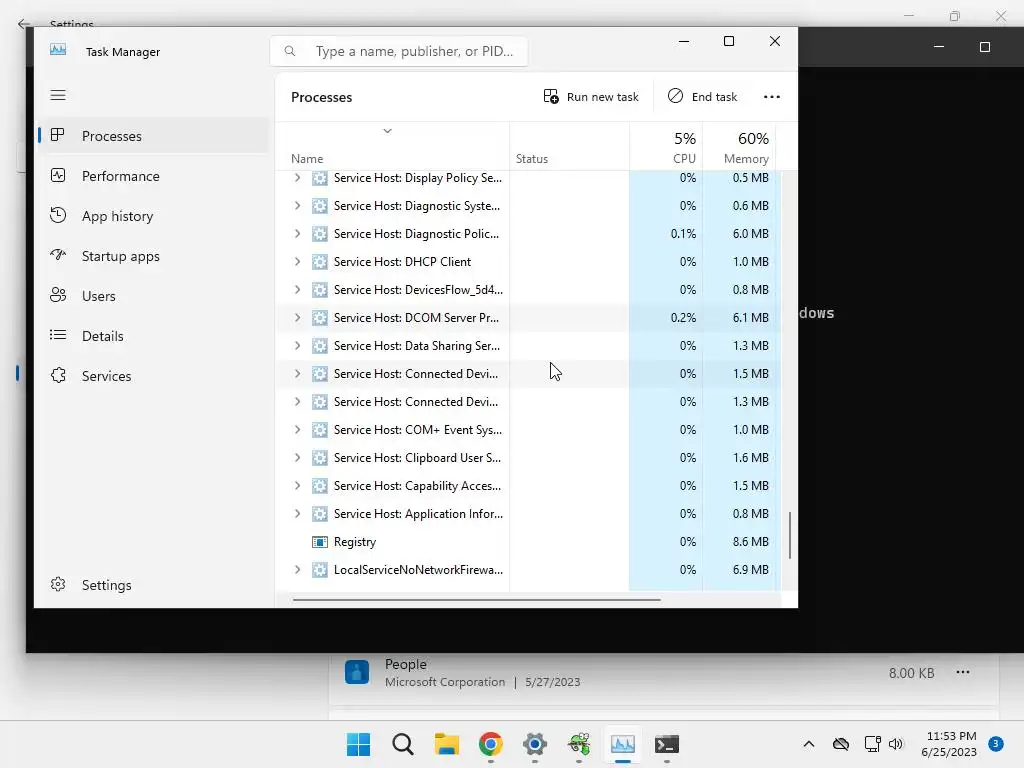Maximize the background terminal window
The height and width of the screenshot is (768, 1024).
[x=985, y=47]
